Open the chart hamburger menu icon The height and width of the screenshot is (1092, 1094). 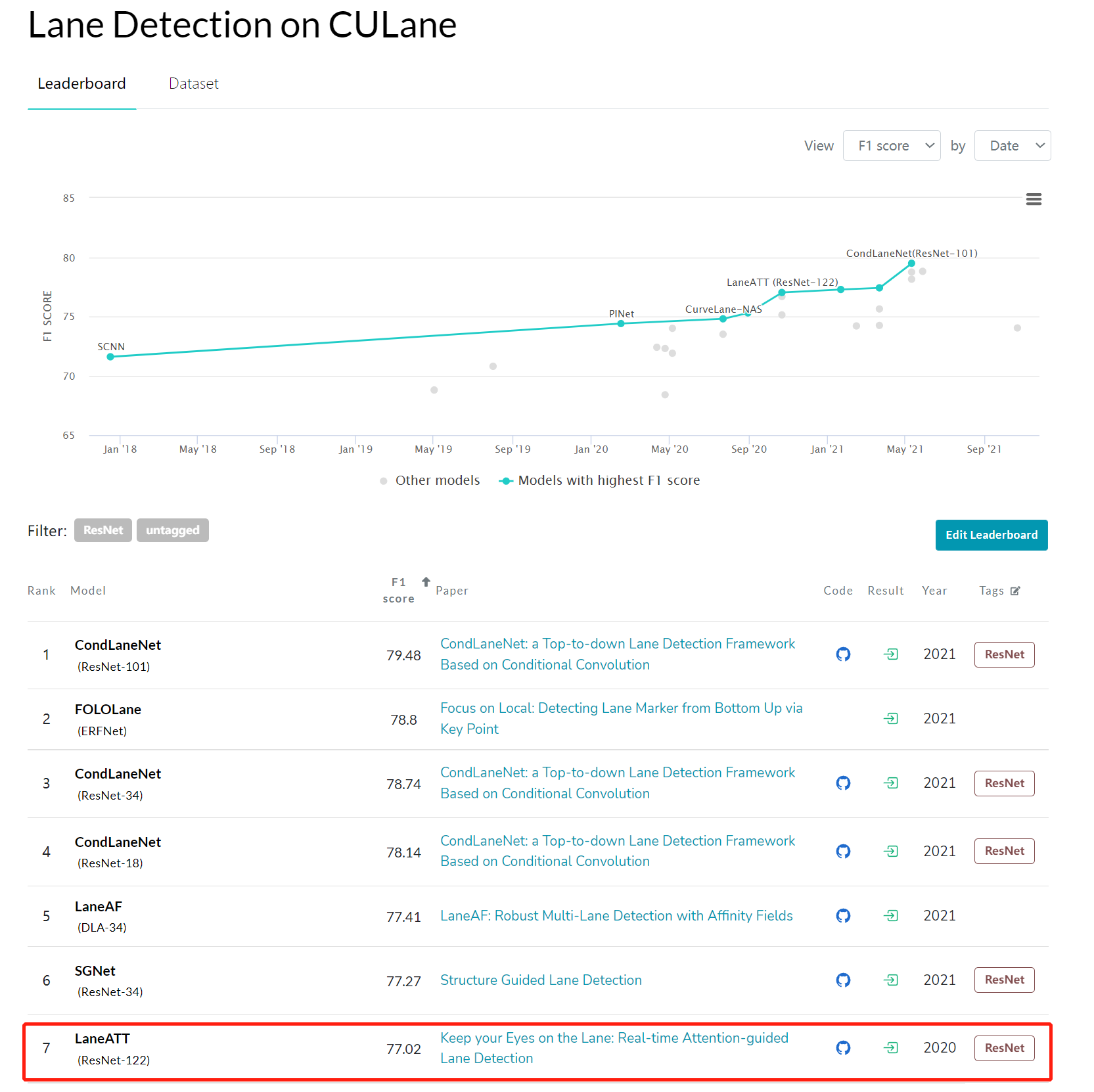[x=1034, y=199]
